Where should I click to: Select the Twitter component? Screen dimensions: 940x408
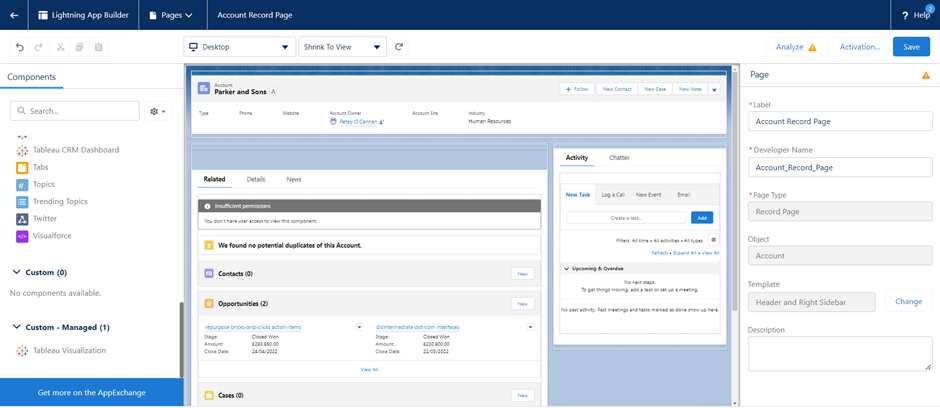[x=45, y=219]
